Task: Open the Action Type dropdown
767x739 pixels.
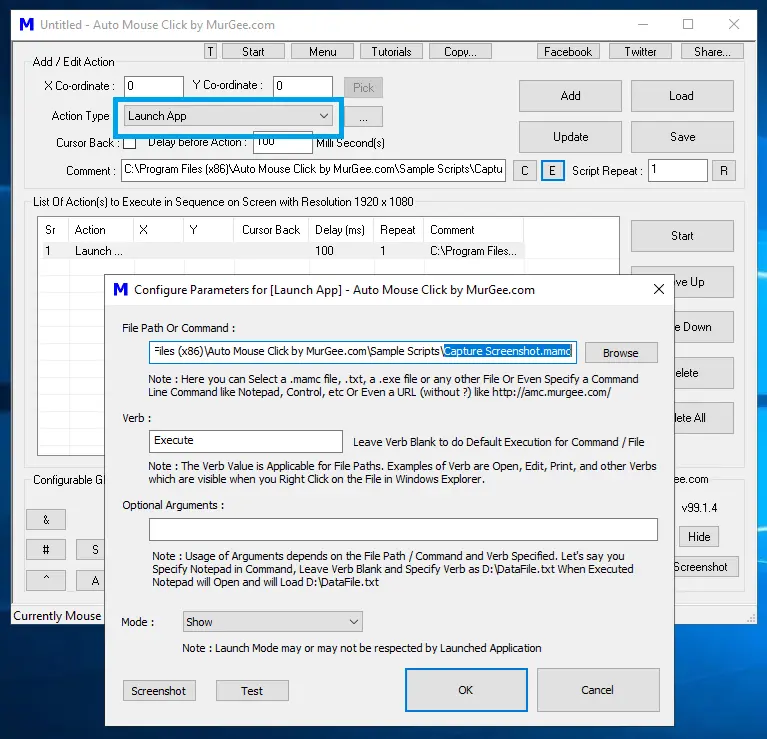Action: pyautogui.click(x=228, y=116)
